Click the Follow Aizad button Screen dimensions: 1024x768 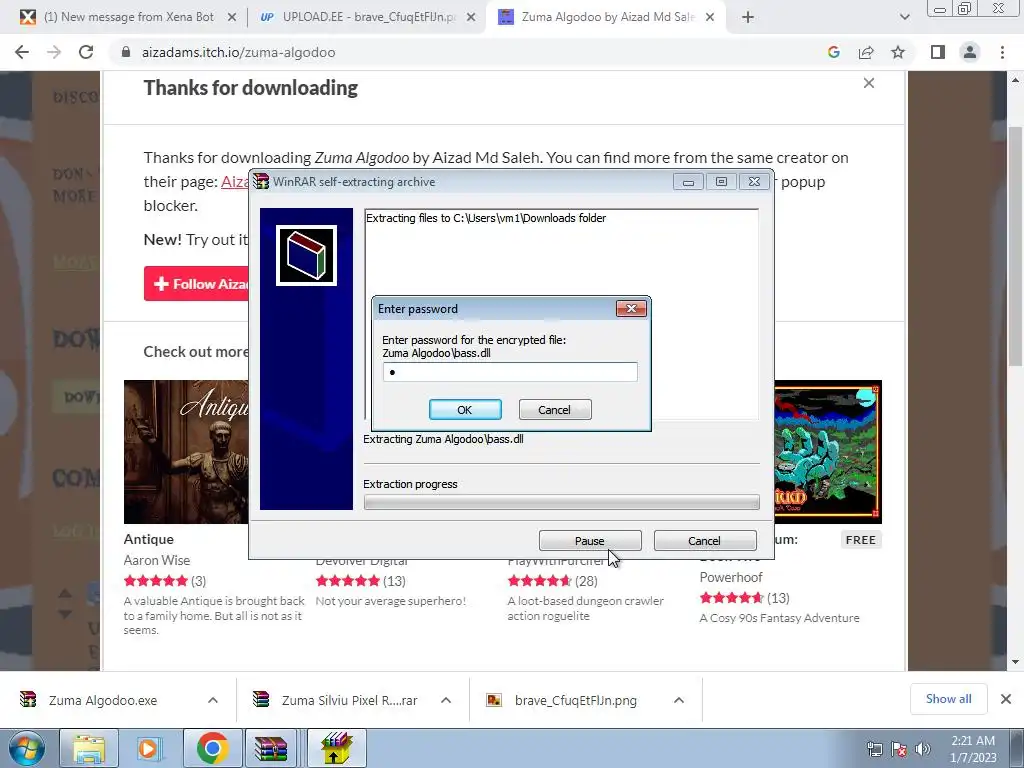tap(197, 283)
